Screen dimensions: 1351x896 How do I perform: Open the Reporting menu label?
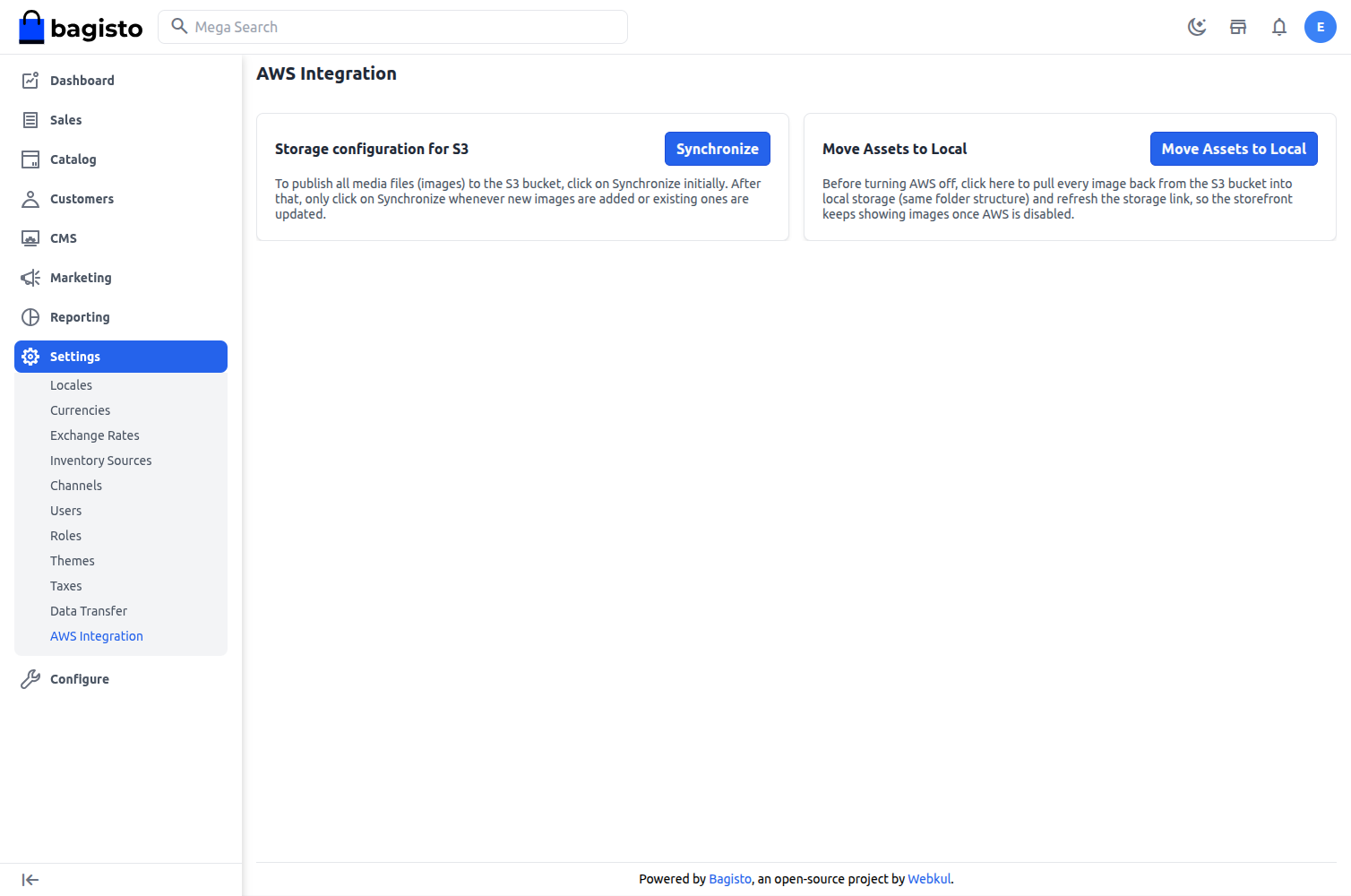80,317
